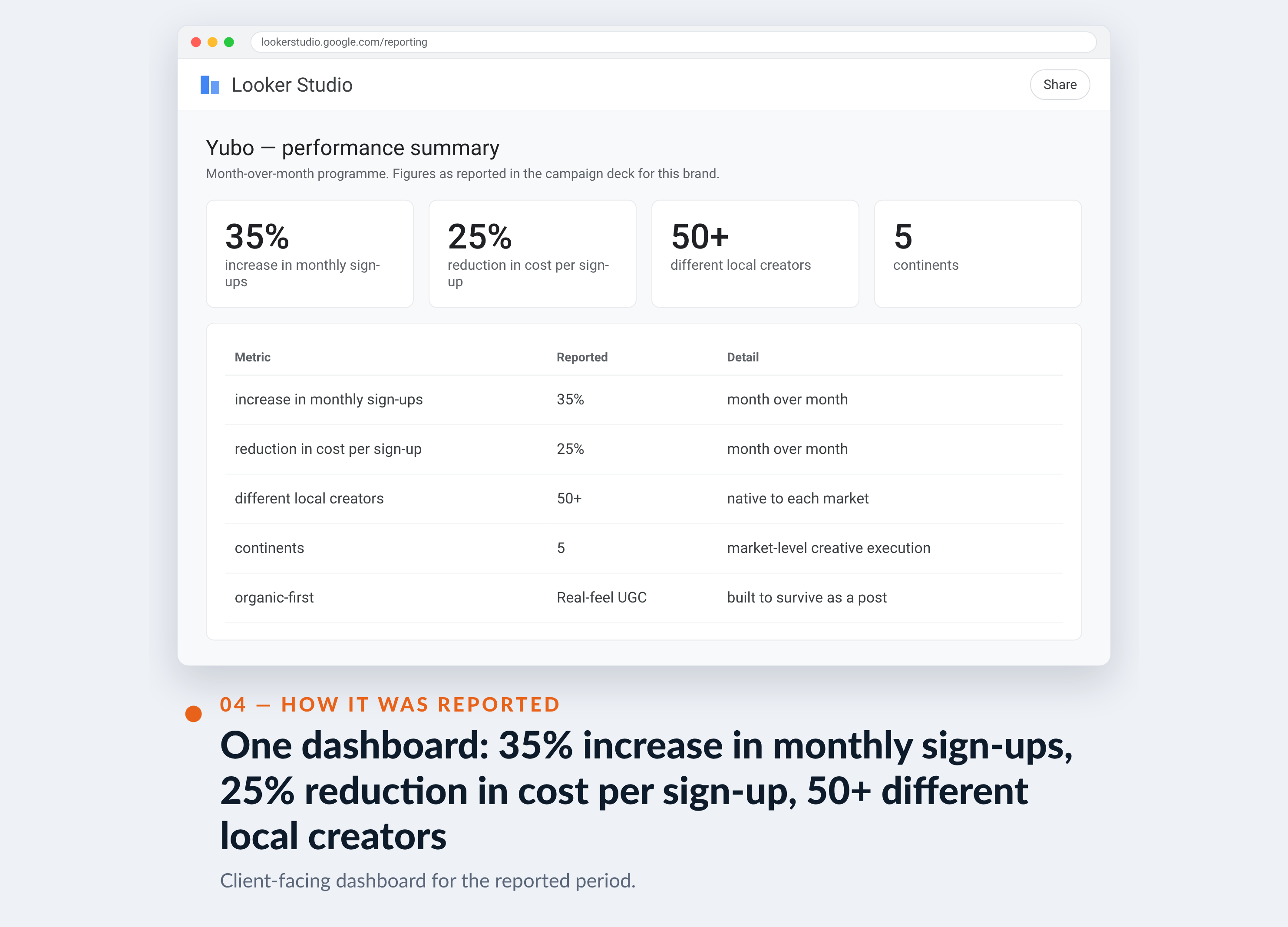The image size is (1288, 927).
Task: Click the lookerstudio.google.com/reporting address bar
Action: [674, 42]
